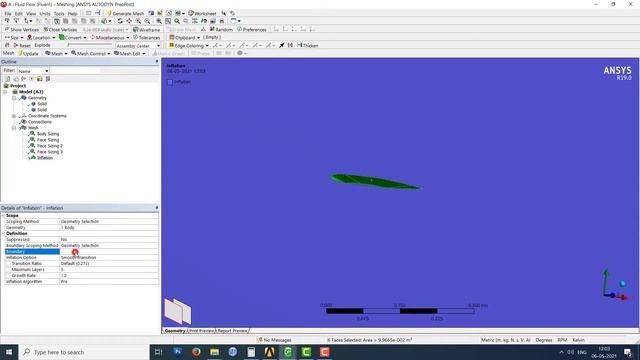Image resolution: width=640 pixels, height=360 pixels.
Task: Collapse the Geometry node
Action: coord(13,98)
